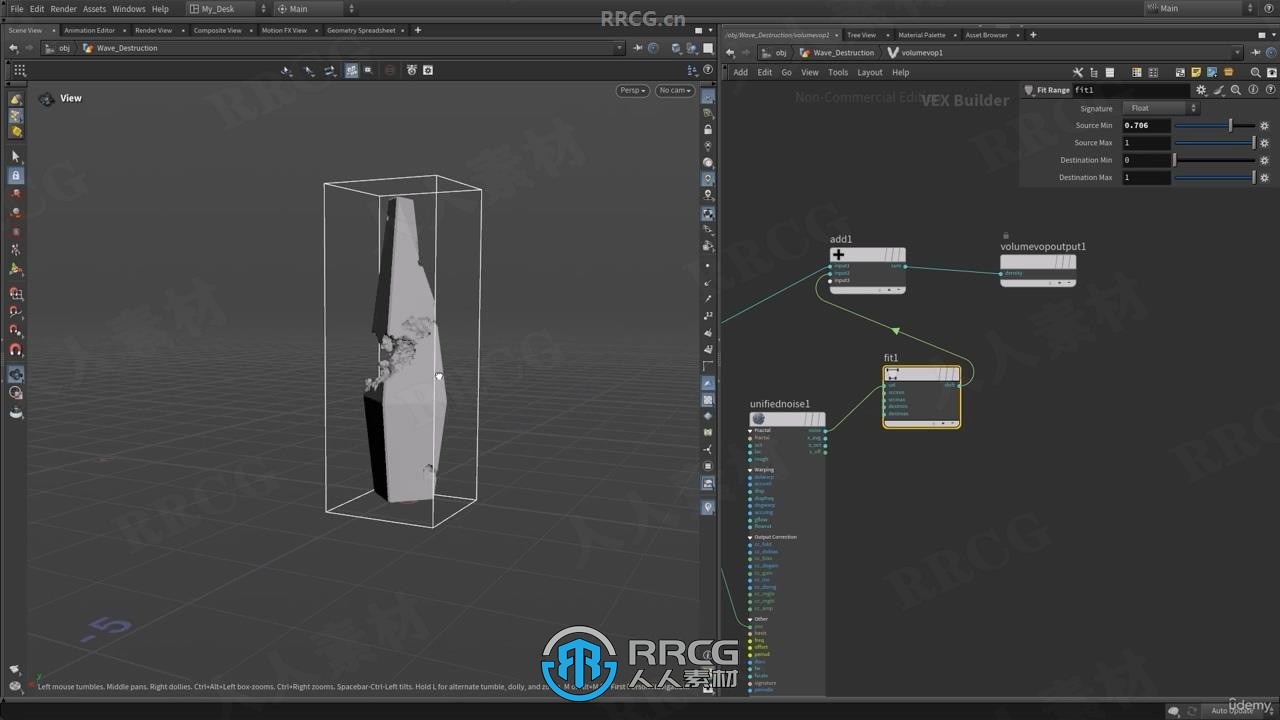The image size is (1280, 720).
Task: Open the shelf grid icon above viewport
Action: [19, 70]
